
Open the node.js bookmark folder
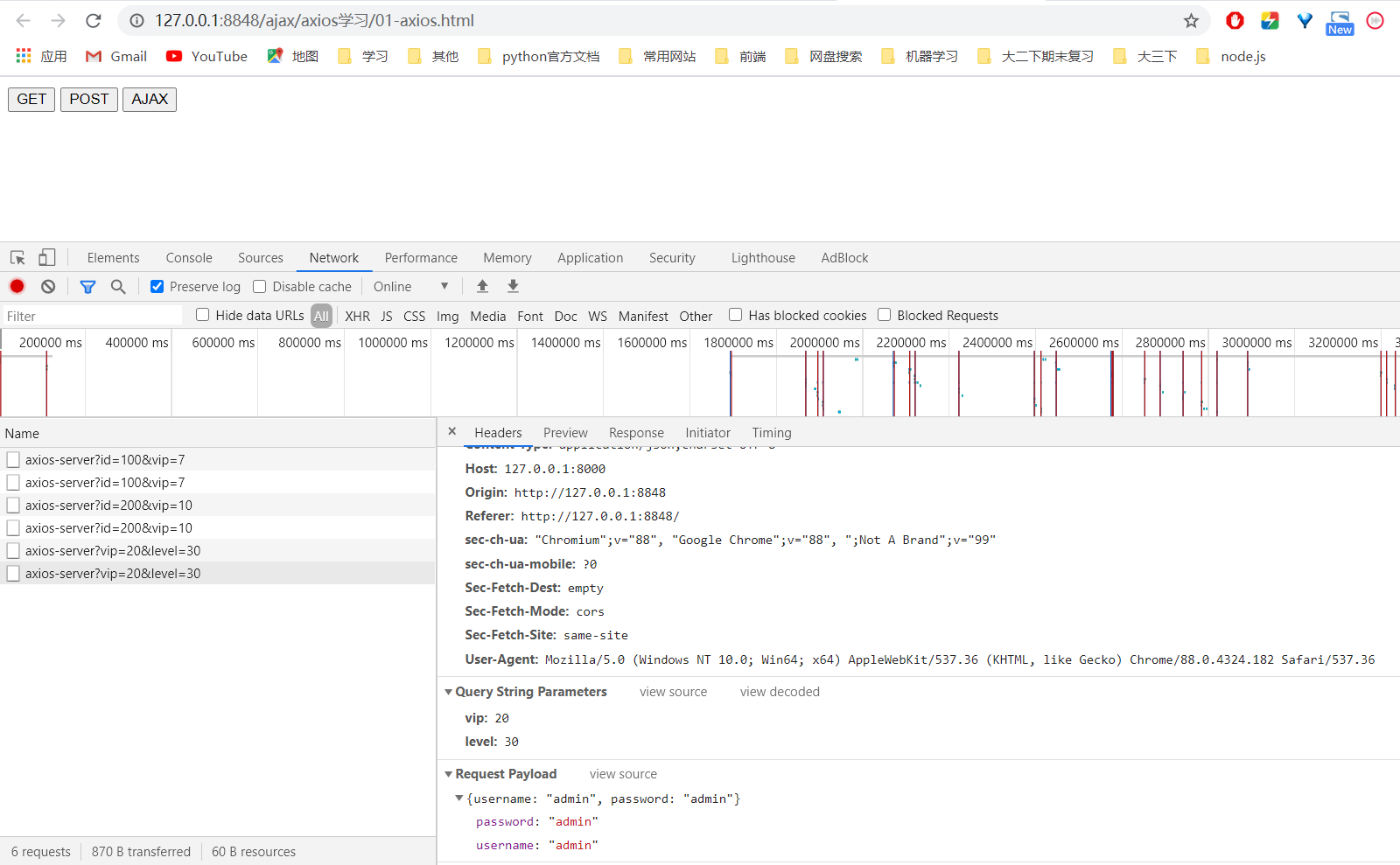click(1230, 56)
